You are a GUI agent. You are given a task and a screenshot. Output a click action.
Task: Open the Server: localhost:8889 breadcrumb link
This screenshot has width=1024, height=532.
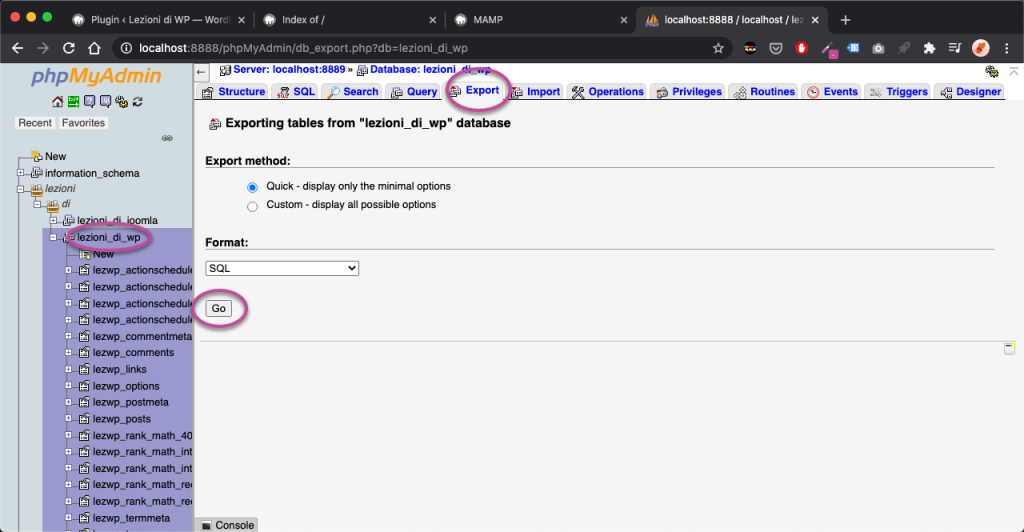[x=289, y=69]
